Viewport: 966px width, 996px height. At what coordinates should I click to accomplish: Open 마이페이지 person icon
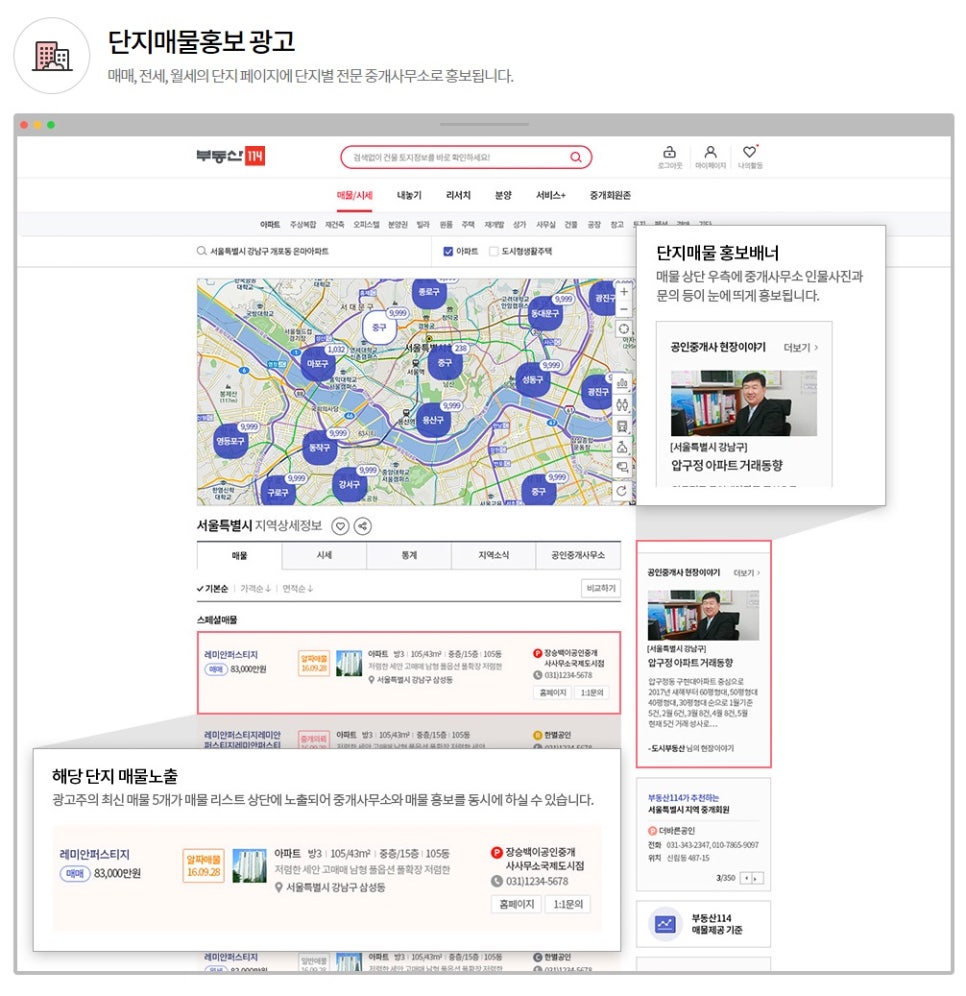710,152
